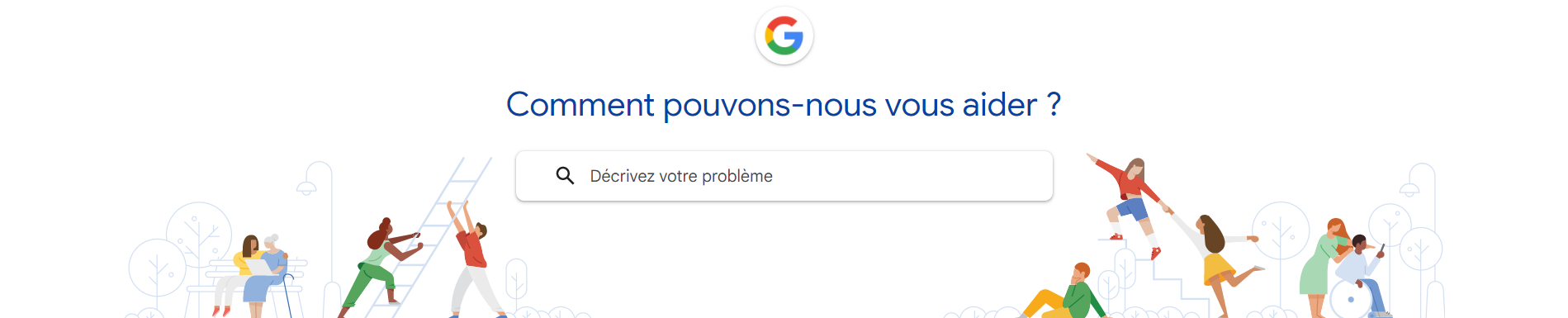
Task: Click the elderly woman's walking cane
Action: point(288,295)
